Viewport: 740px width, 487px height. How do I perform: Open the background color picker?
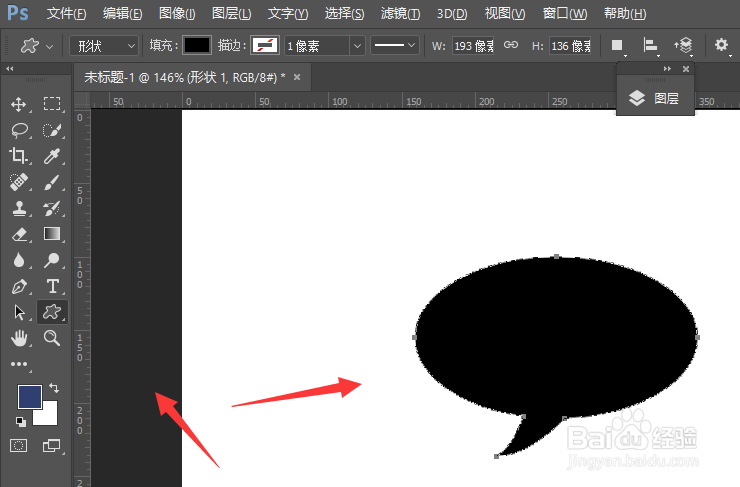[x=49, y=416]
